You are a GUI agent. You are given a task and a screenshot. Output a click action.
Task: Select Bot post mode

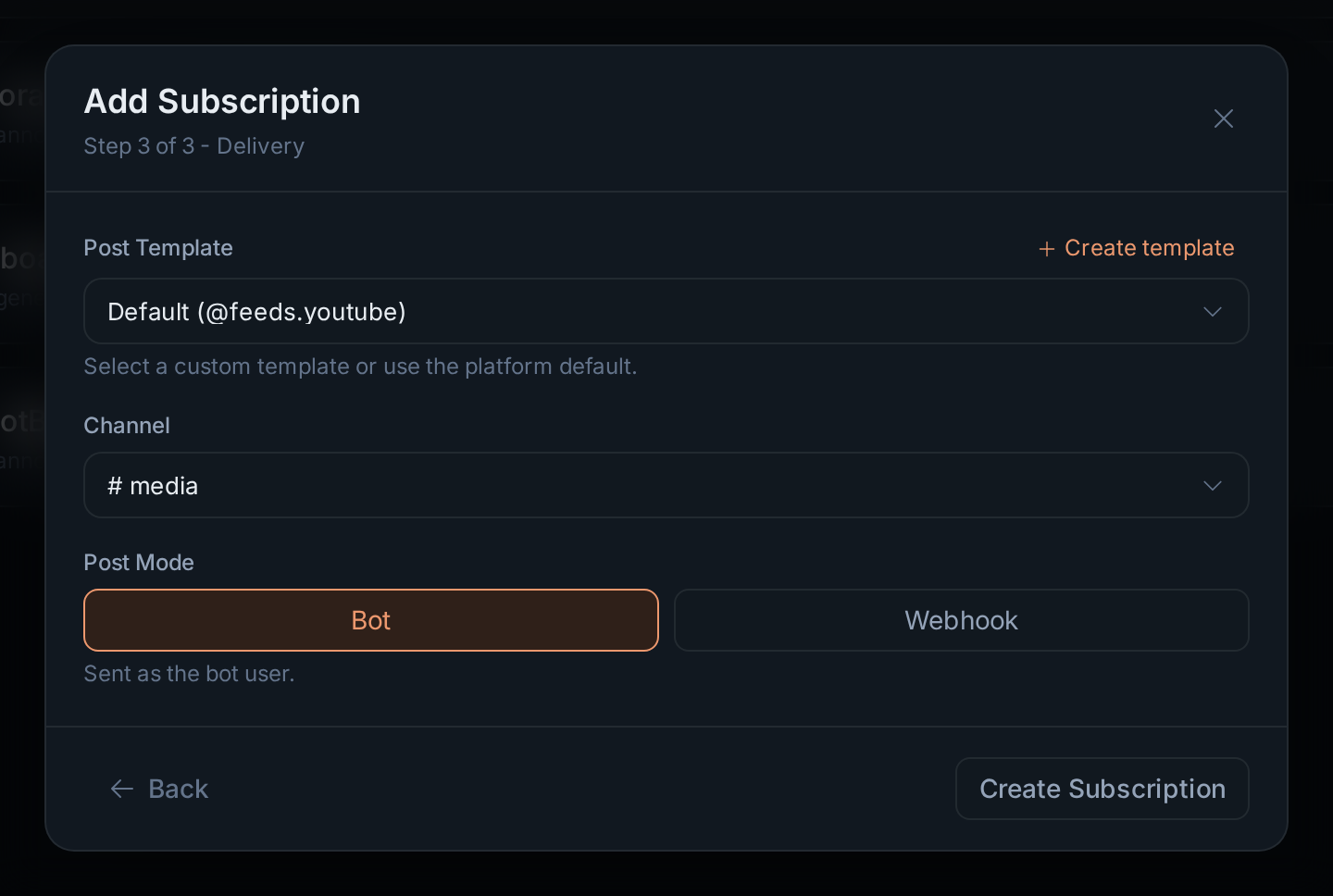[x=371, y=620]
